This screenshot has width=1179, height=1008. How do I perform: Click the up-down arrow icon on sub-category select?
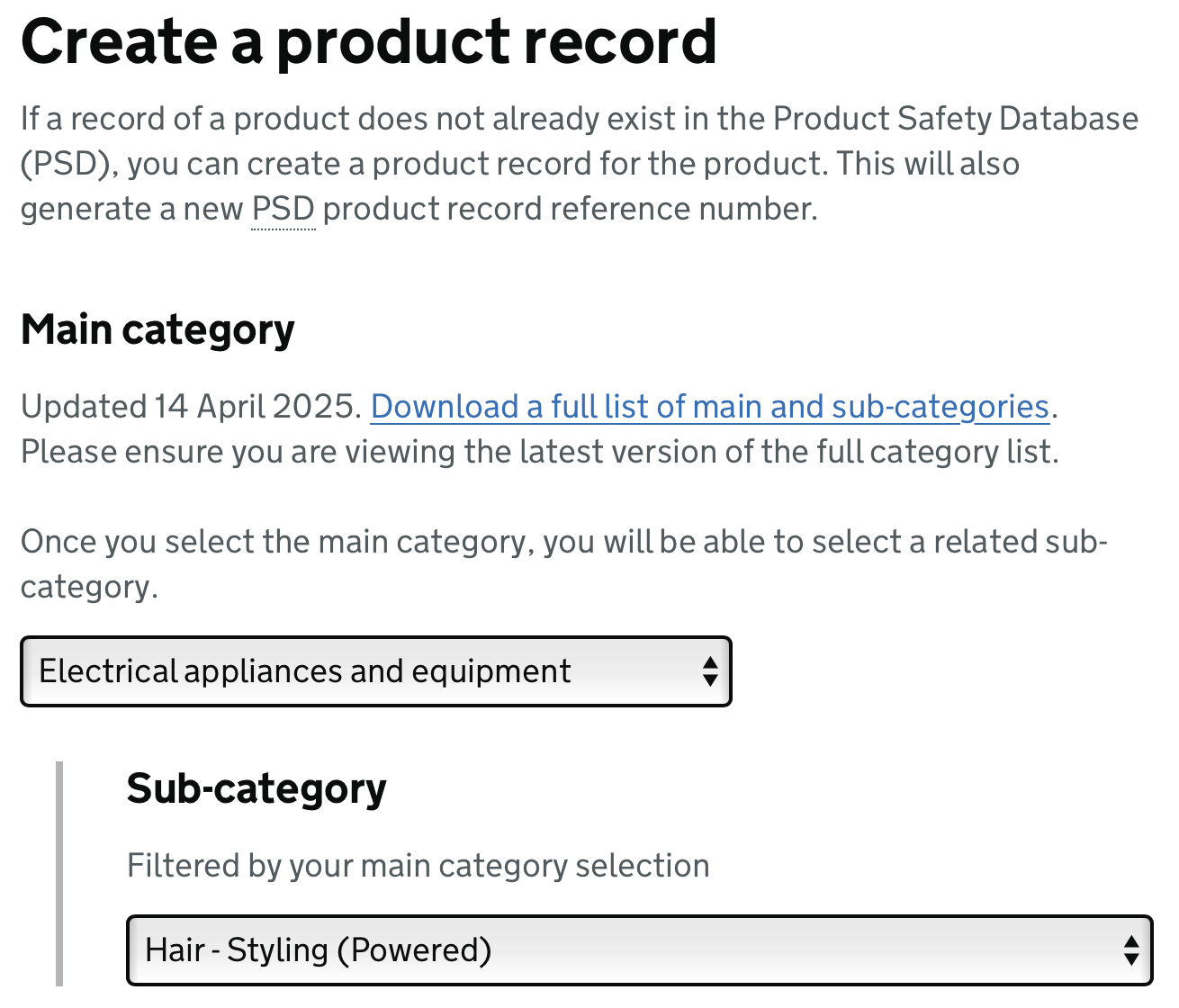click(1132, 949)
